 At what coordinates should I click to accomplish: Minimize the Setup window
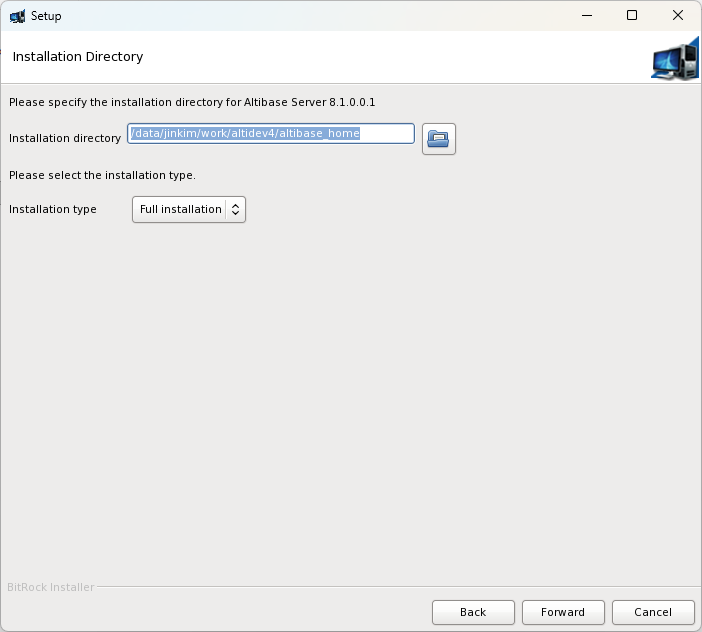point(584,16)
